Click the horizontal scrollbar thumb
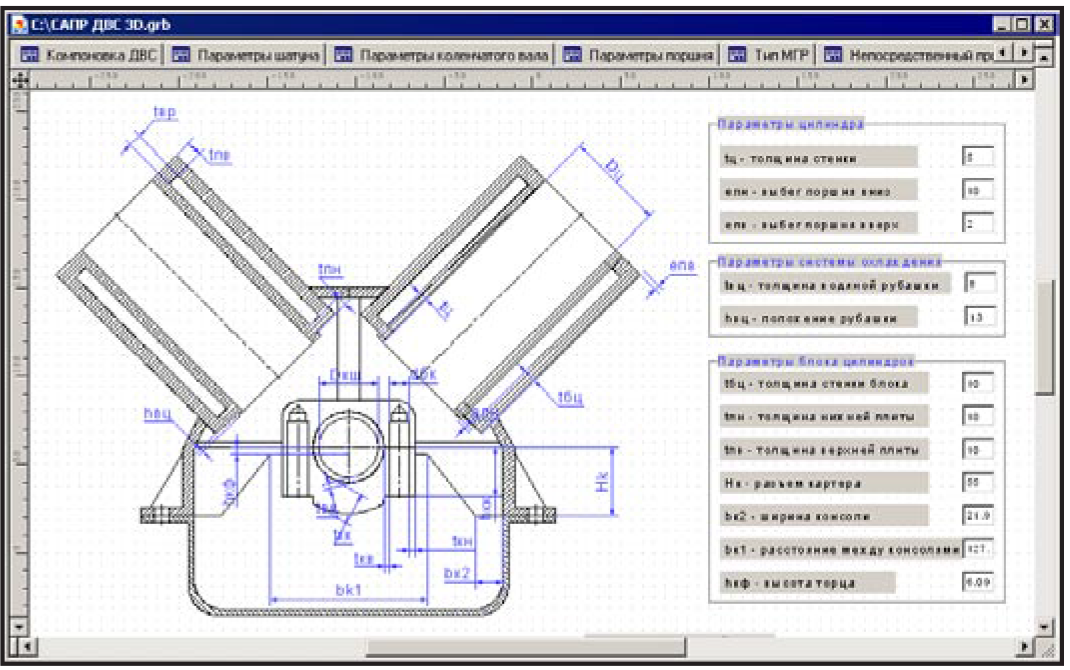Screen dimensions: 1070x670 point(525,646)
